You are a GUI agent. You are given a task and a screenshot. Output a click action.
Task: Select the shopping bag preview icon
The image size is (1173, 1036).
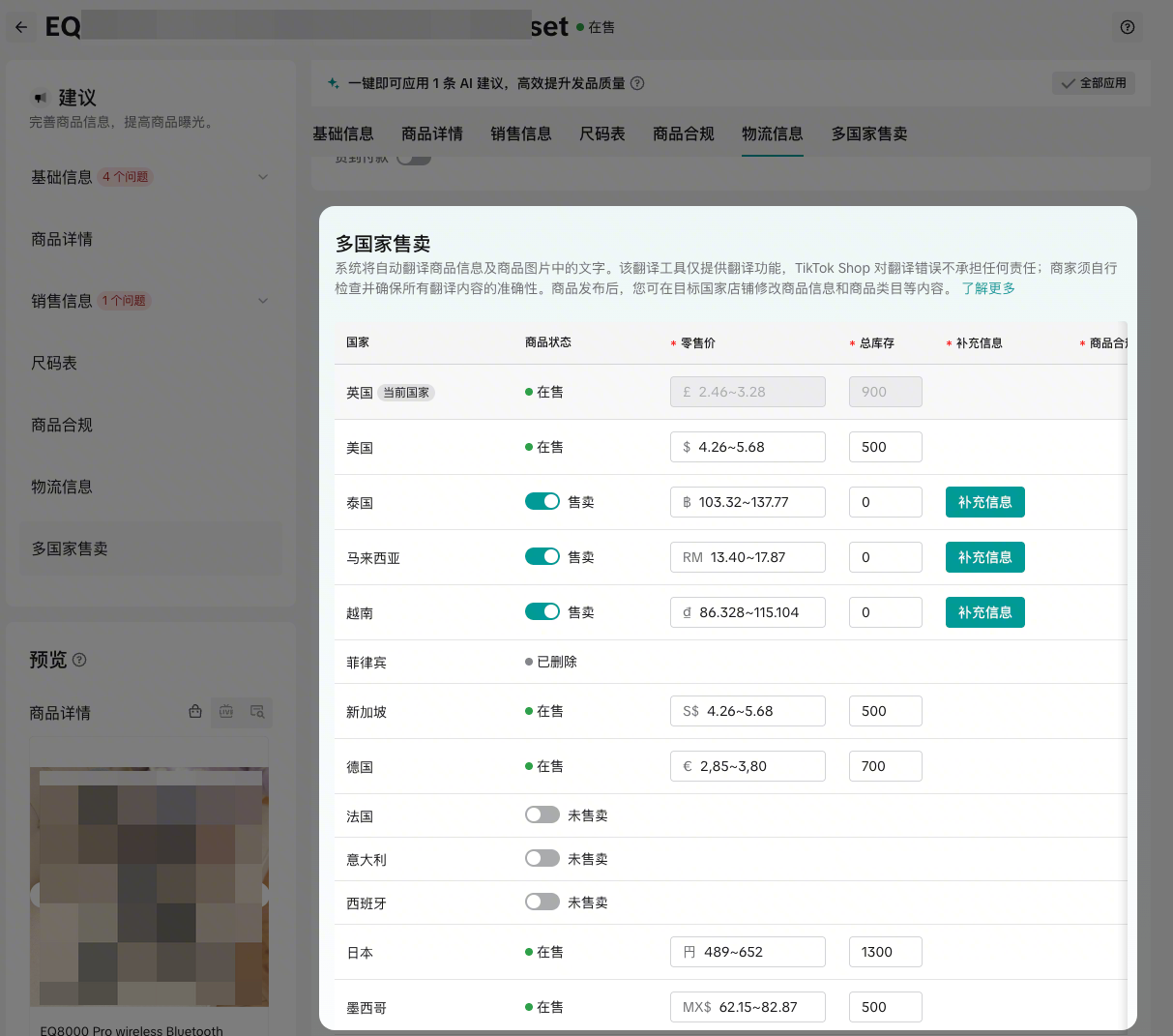[195, 712]
